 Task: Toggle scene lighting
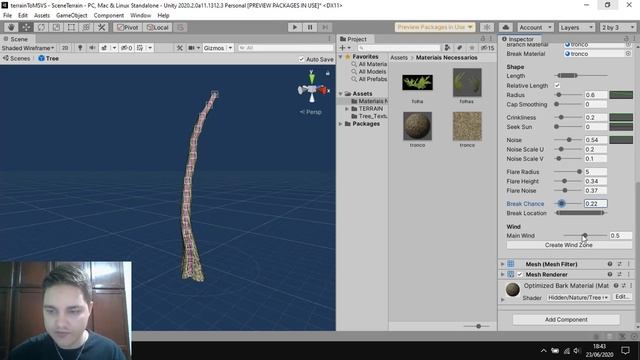tap(80, 48)
